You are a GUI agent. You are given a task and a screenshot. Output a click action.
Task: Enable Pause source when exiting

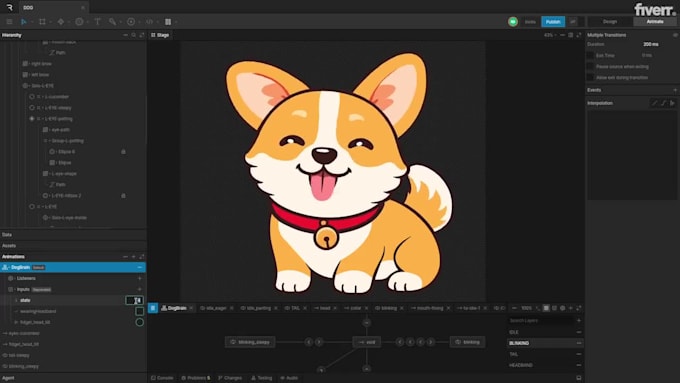590,66
